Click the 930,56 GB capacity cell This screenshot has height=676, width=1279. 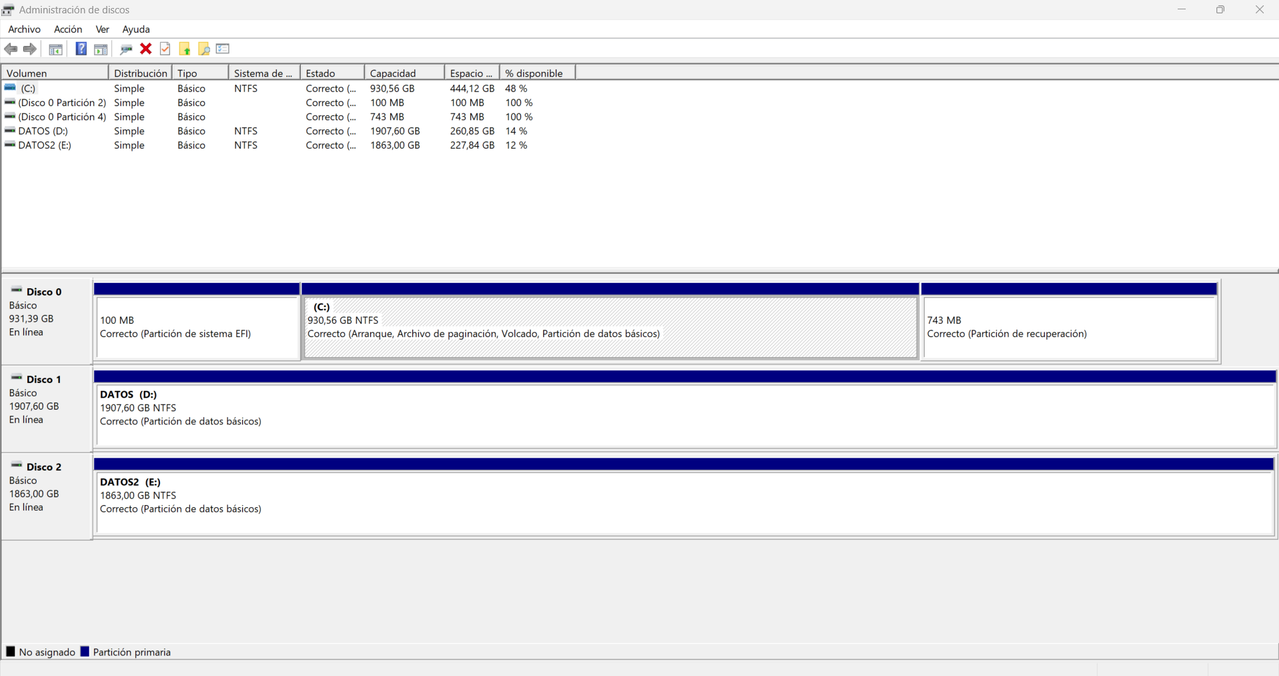click(x=392, y=88)
